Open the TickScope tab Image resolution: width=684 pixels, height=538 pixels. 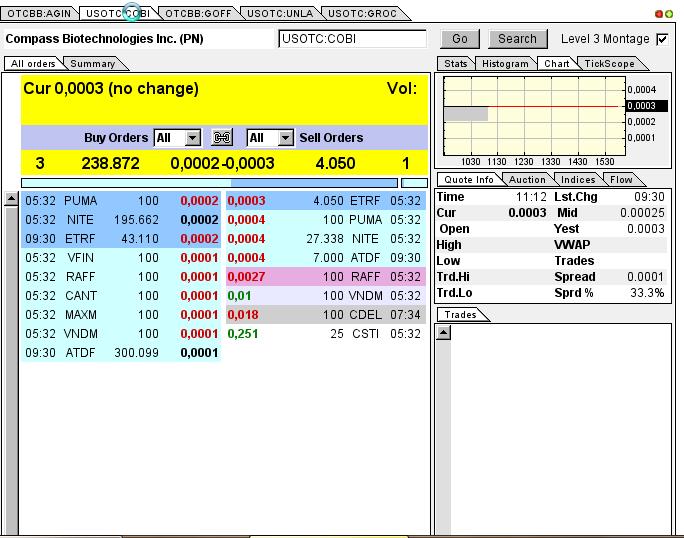pyautogui.click(x=609, y=64)
